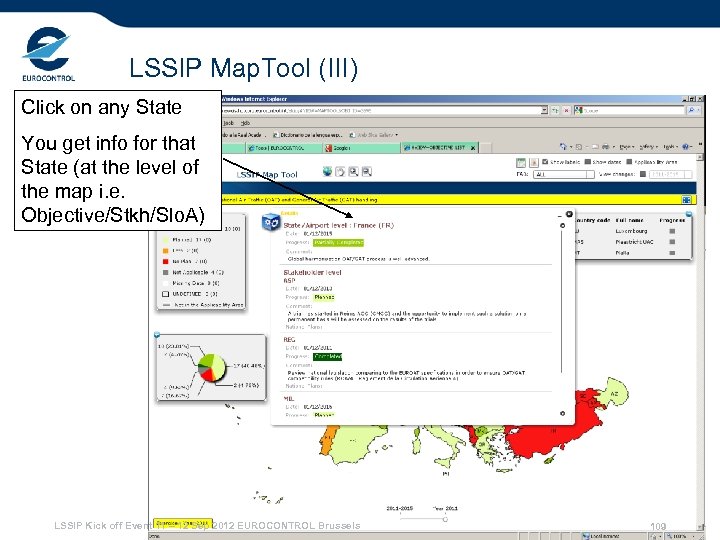720x540 pixels.
Task: Click the orange Late legend swatch
Action: [x=165, y=251]
